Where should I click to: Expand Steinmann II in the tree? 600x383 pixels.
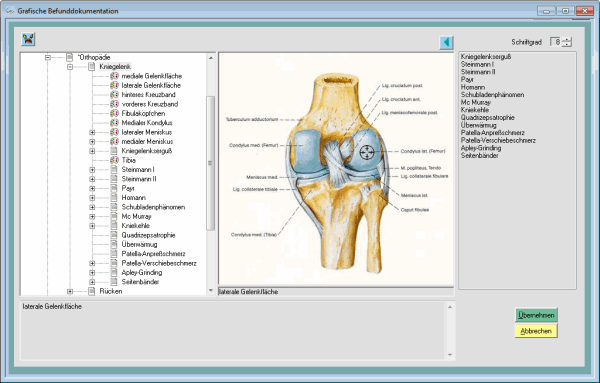(x=92, y=179)
